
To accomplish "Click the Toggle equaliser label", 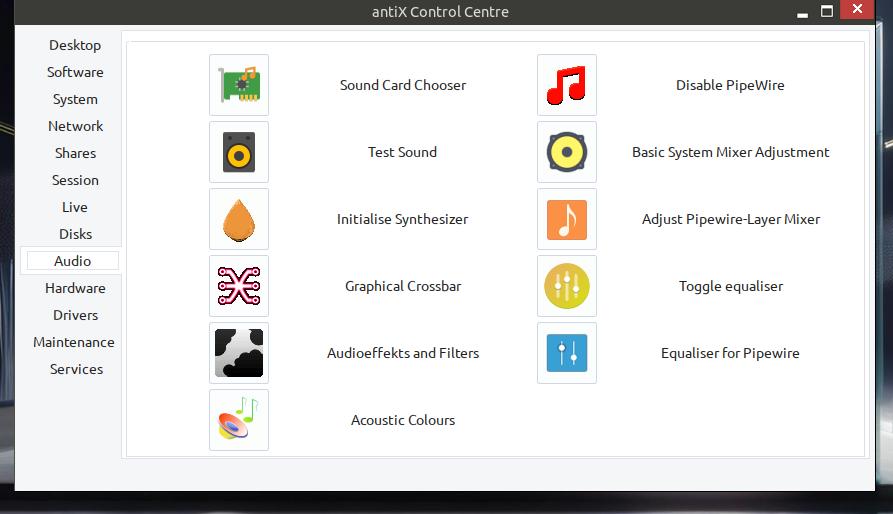I will point(731,286).
